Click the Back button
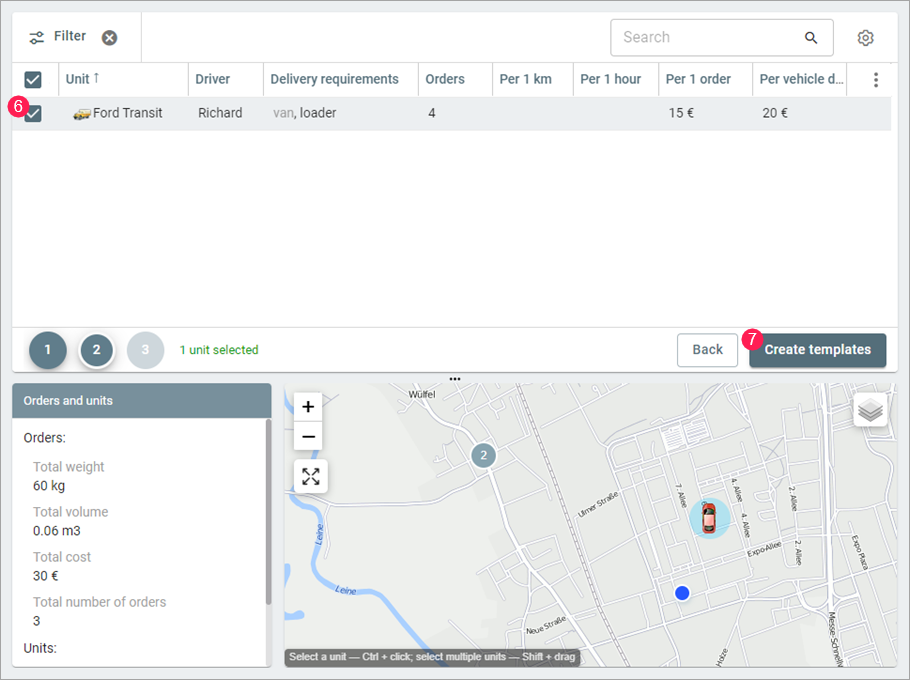 707,350
